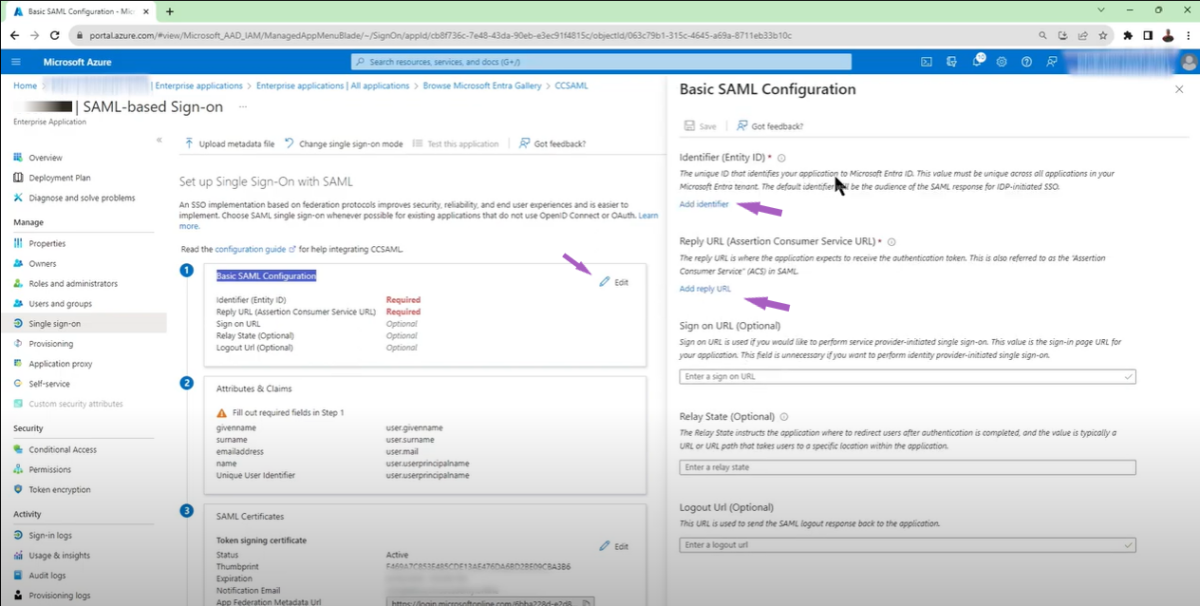Focus the Logout Url input field

point(907,545)
